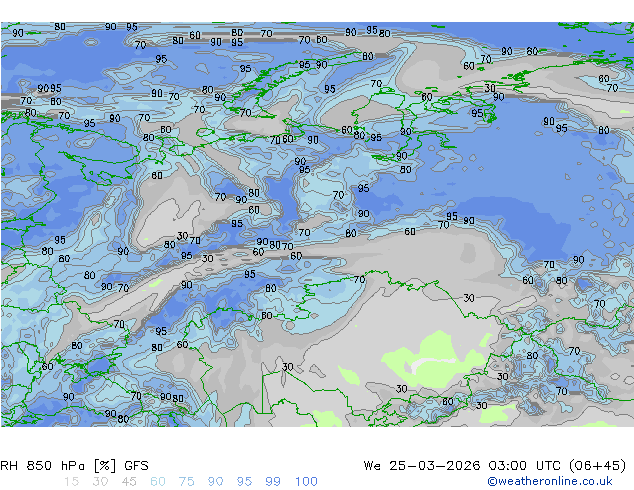Viewport: 634px width, 490px height.
Task: Click the legend value 30 in the color scale row
Action: (x=100, y=482)
